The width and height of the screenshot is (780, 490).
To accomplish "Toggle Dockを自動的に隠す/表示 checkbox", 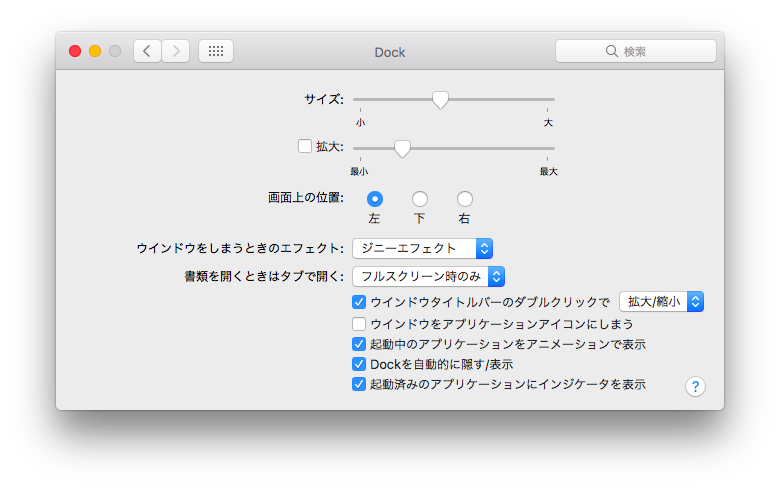I will click(359, 364).
